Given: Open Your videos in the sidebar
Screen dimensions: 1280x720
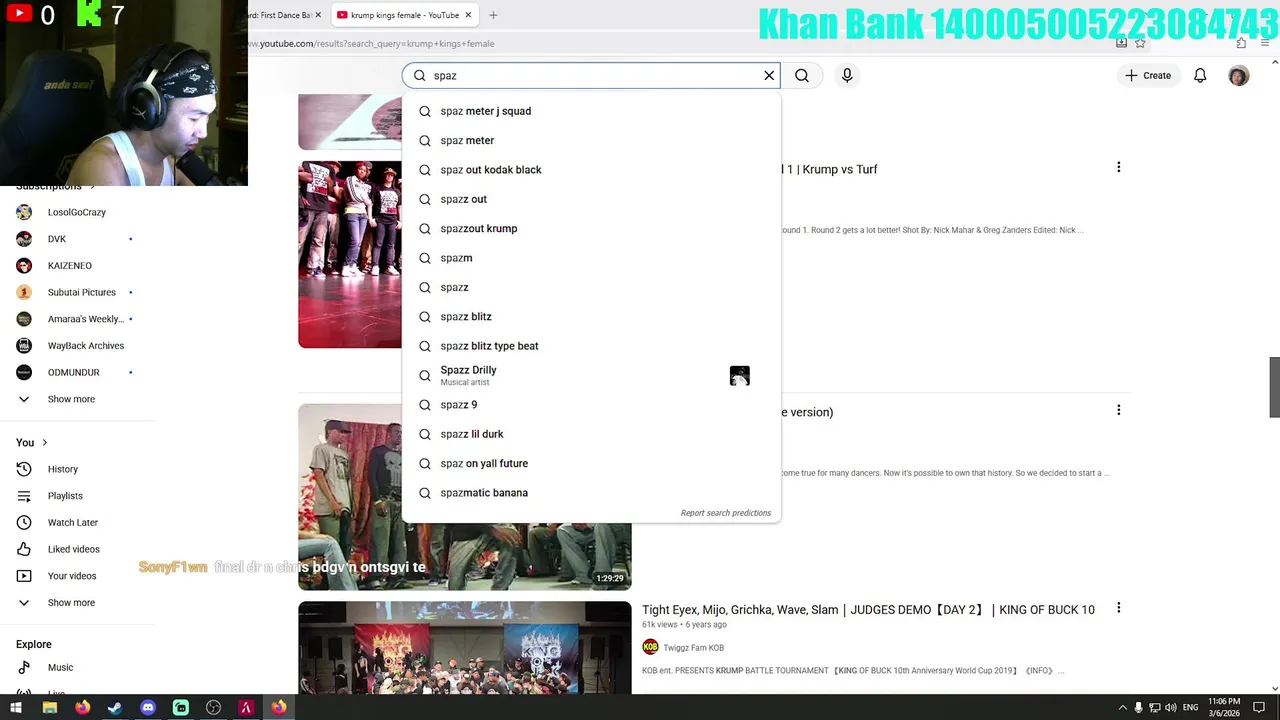Looking at the screenshot, I should tap(72, 576).
